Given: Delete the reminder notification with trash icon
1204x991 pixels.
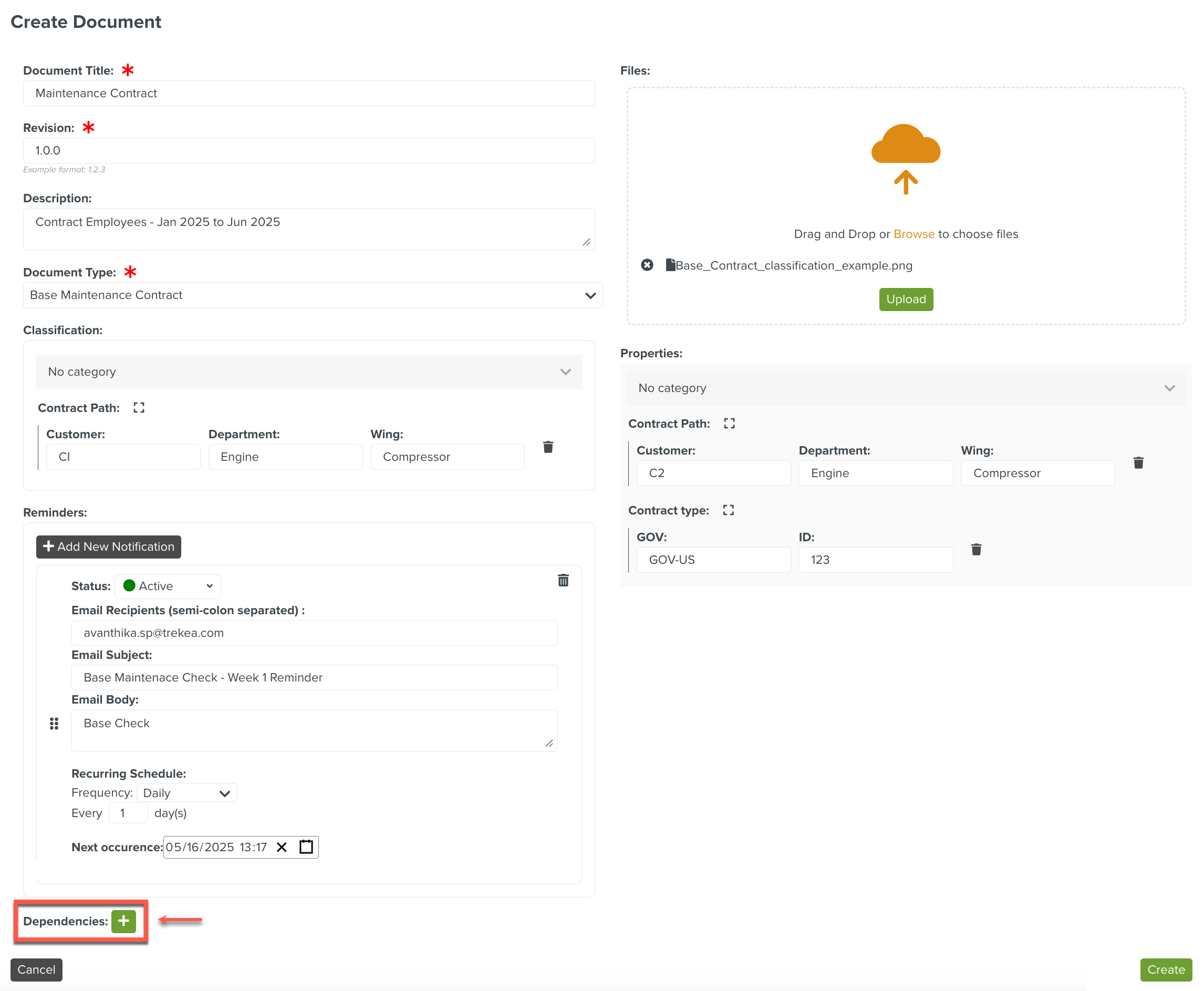Looking at the screenshot, I should [563, 581].
